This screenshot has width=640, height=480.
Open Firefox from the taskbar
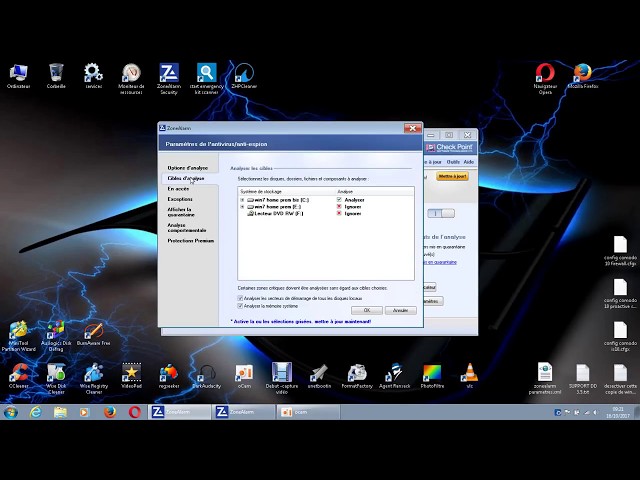109,412
